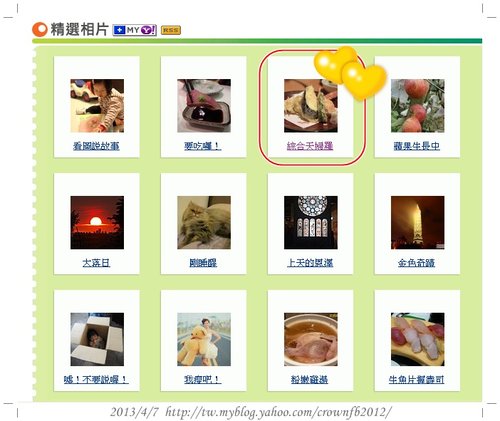Click the 生魚片握壽司 caption link
This screenshot has width=500, height=421.
pyautogui.click(x=416, y=380)
